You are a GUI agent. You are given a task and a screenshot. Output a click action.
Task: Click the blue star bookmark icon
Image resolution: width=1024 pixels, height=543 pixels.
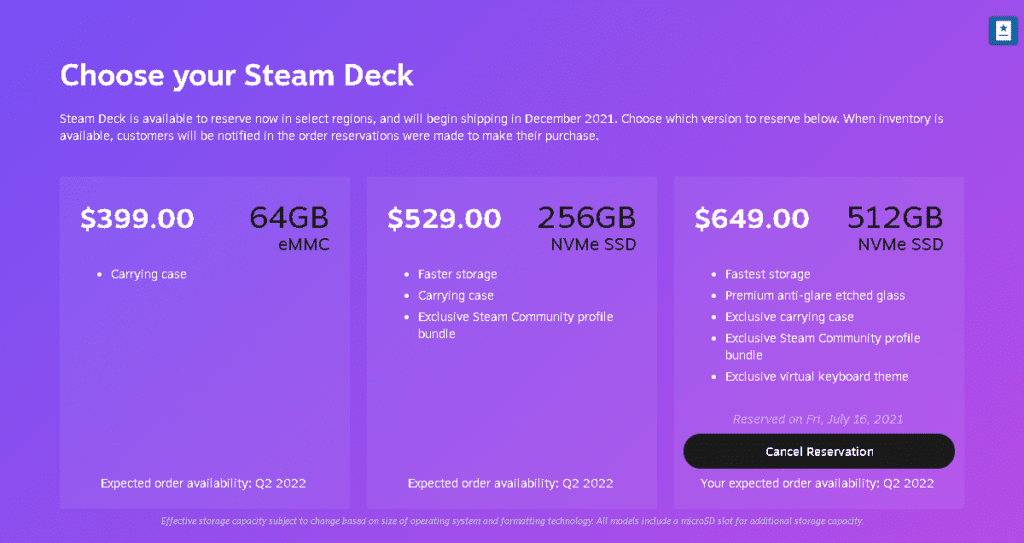(x=1002, y=31)
